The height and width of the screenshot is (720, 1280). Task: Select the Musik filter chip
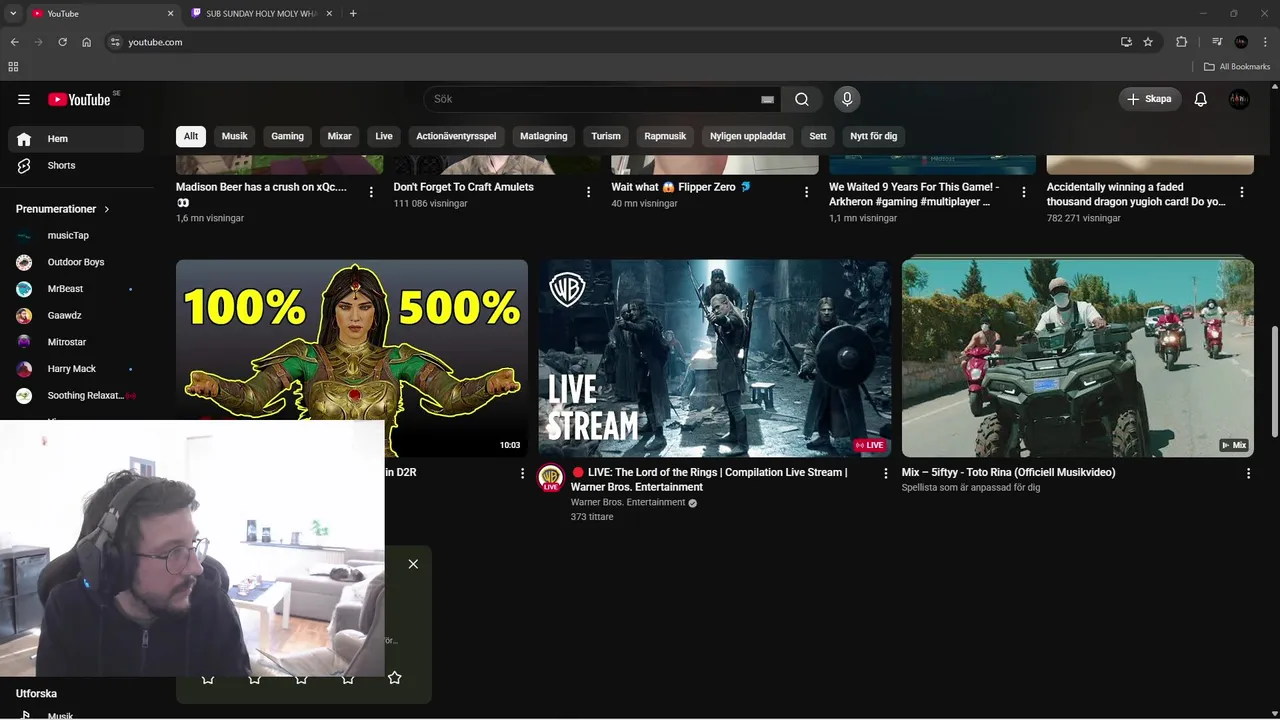(235, 136)
